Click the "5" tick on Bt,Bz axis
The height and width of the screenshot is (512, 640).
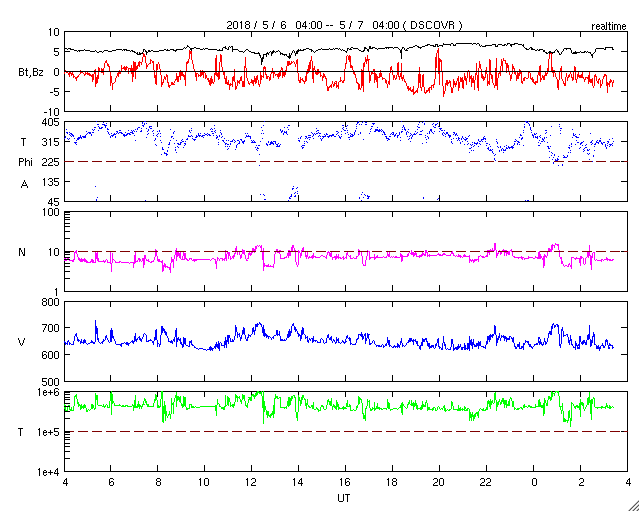pos(57,52)
